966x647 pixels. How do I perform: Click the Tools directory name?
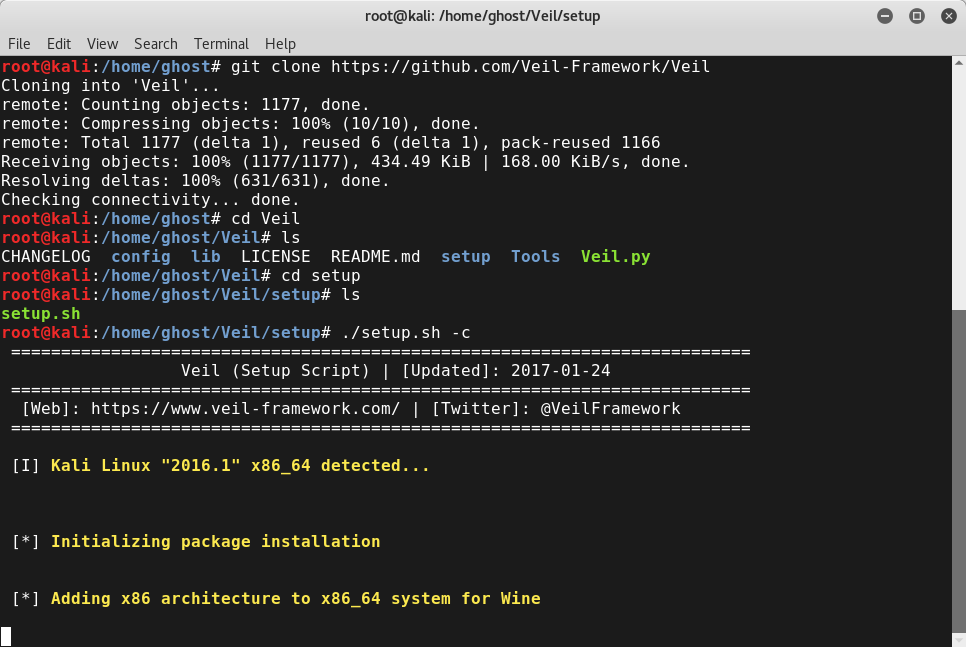point(535,256)
